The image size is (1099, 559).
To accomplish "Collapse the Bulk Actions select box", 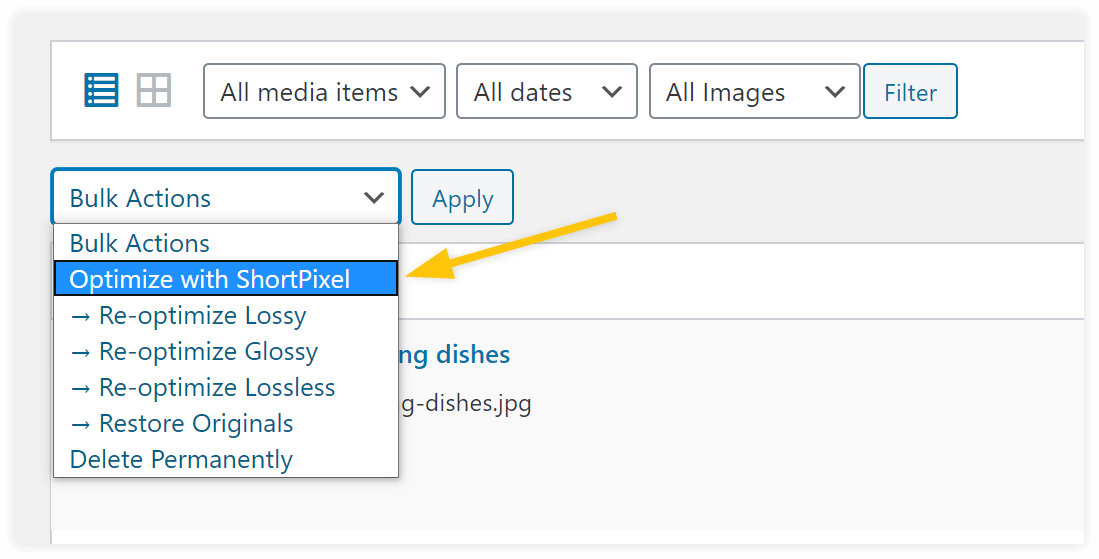I will (x=226, y=198).
